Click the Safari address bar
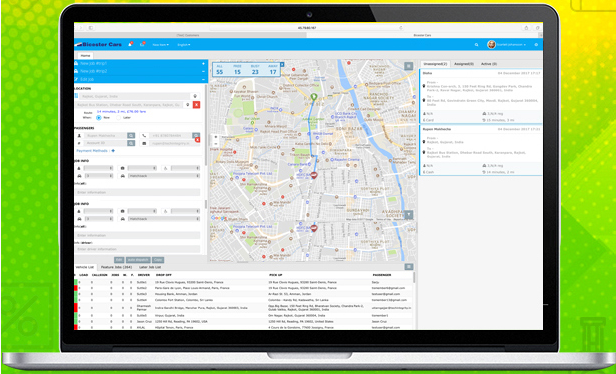 (307, 28)
